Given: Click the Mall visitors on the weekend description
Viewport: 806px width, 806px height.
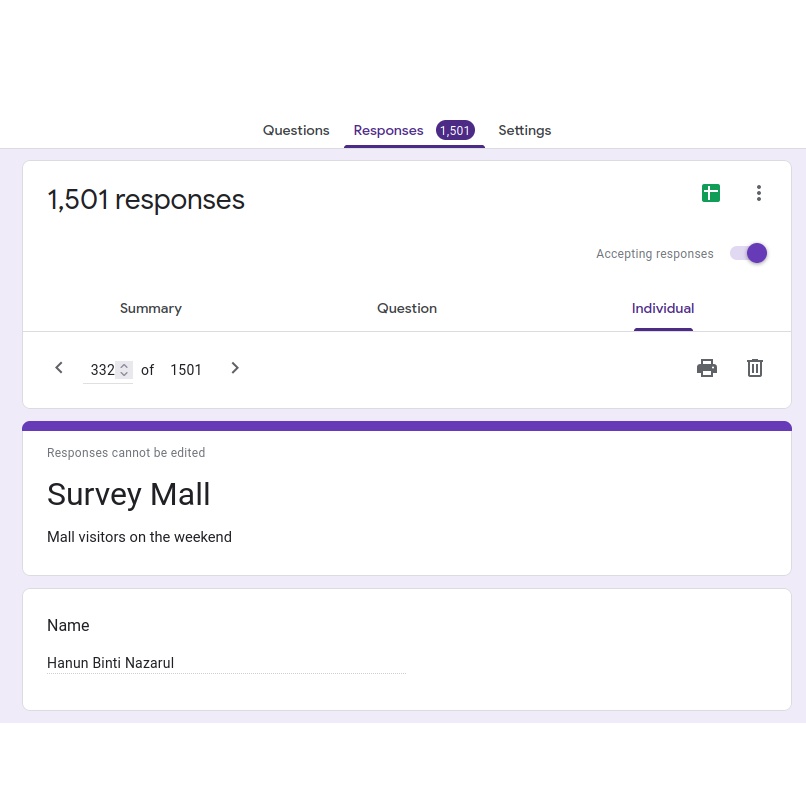Looking at the screenshot, I should tap(140, 537).
